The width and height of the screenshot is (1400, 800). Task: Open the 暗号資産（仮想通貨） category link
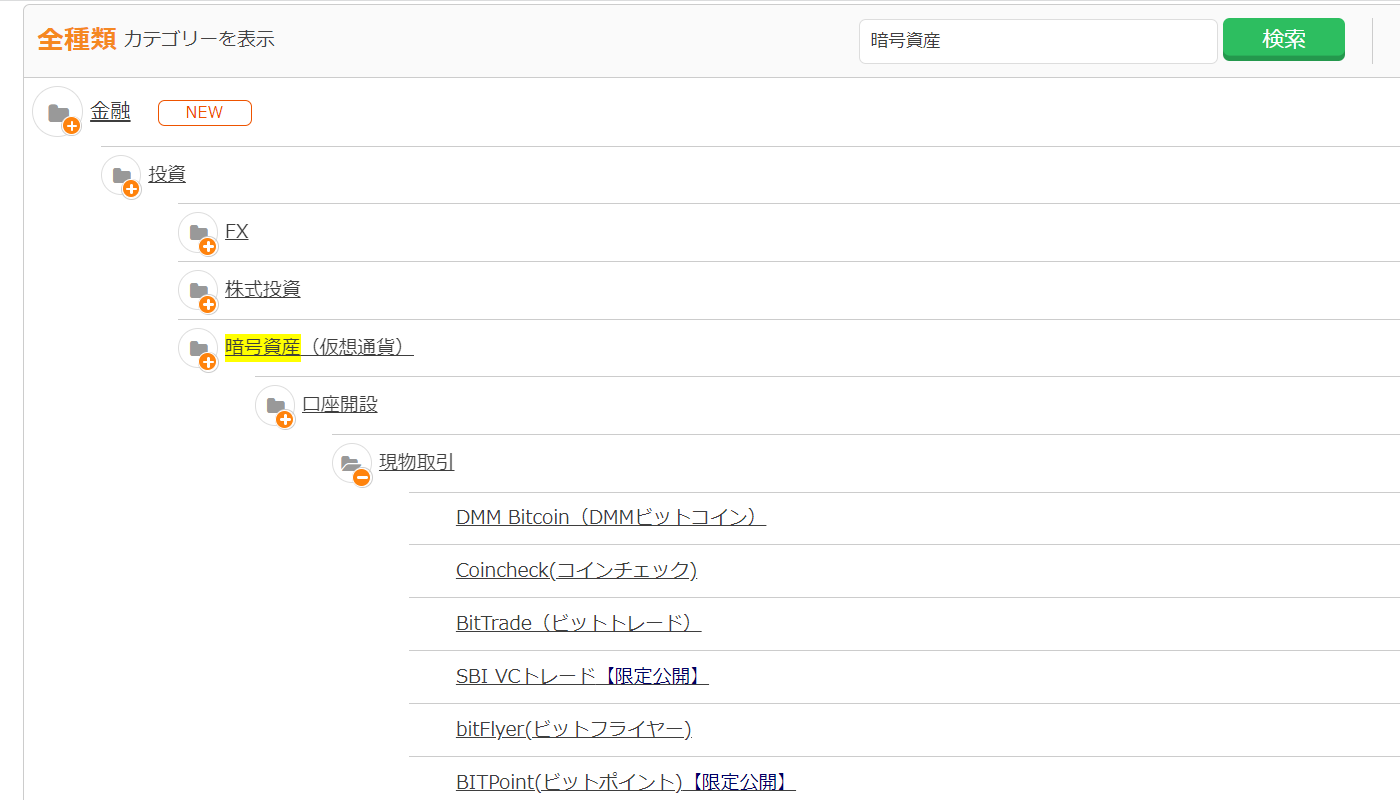coord(319,347)
